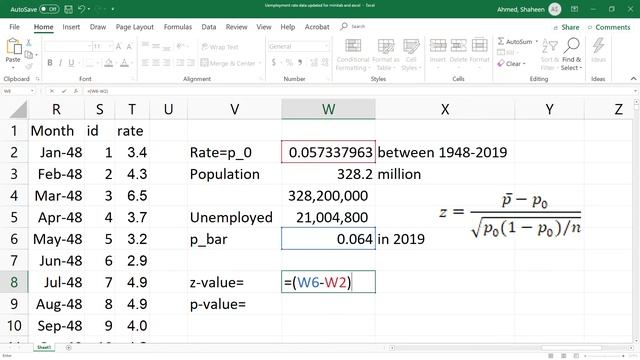This screenshot has width=640, height=360.
Task: Open the font size dropdown
Action: point(110,47)
